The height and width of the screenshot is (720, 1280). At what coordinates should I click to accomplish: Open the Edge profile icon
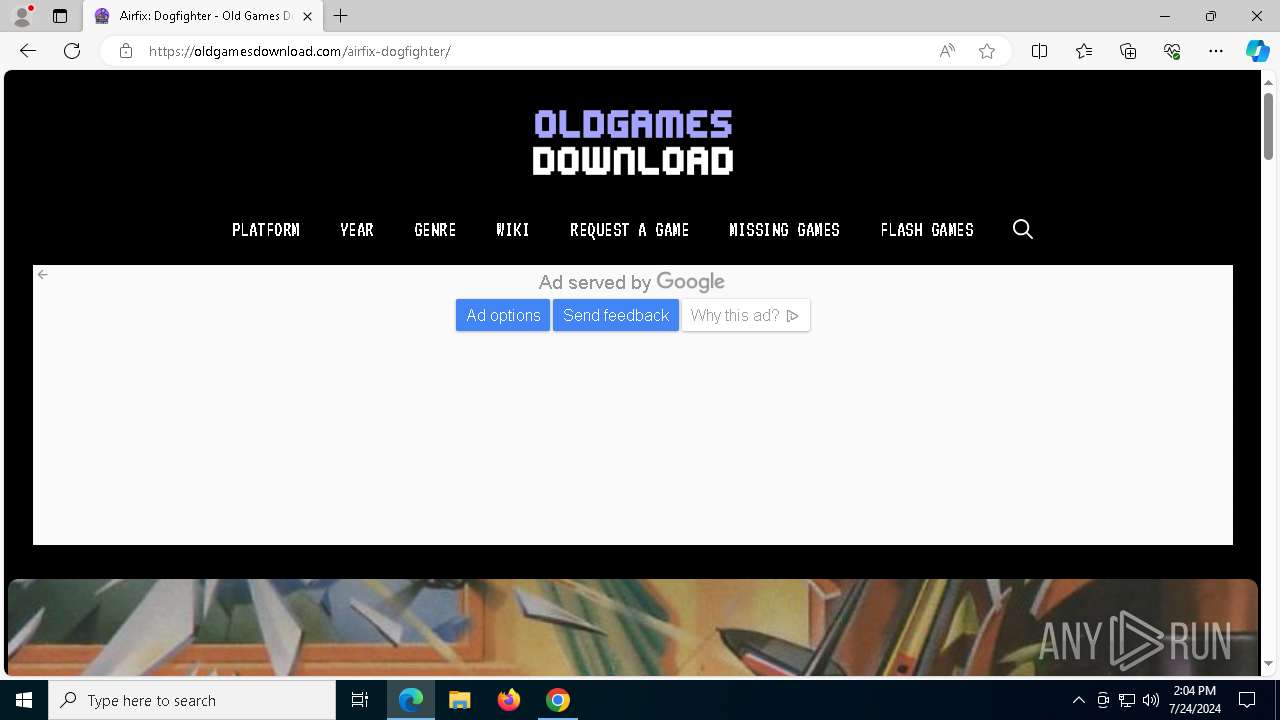pyautogui.click(x=22, y=16)
